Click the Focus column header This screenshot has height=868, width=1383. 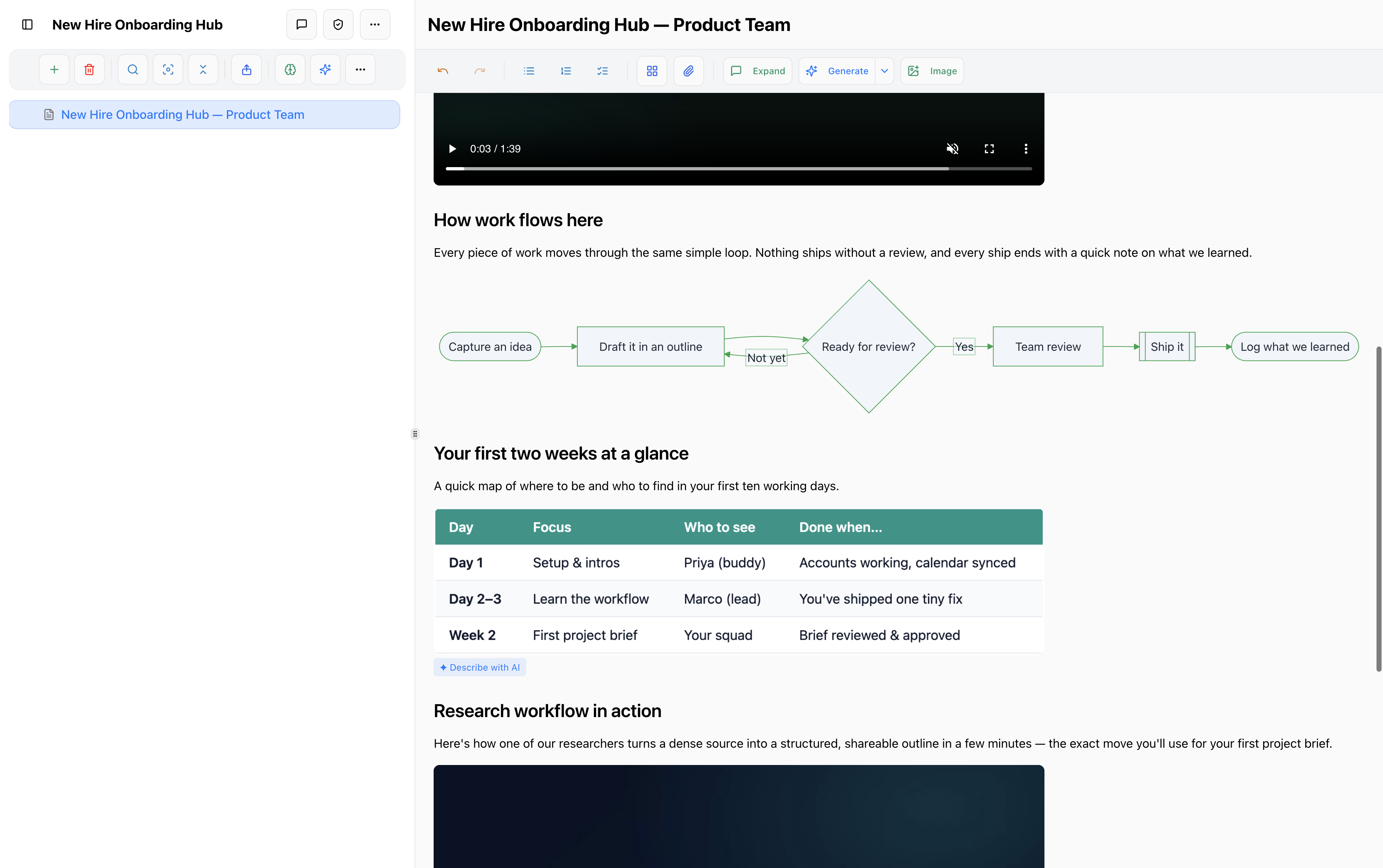point(552,527)
